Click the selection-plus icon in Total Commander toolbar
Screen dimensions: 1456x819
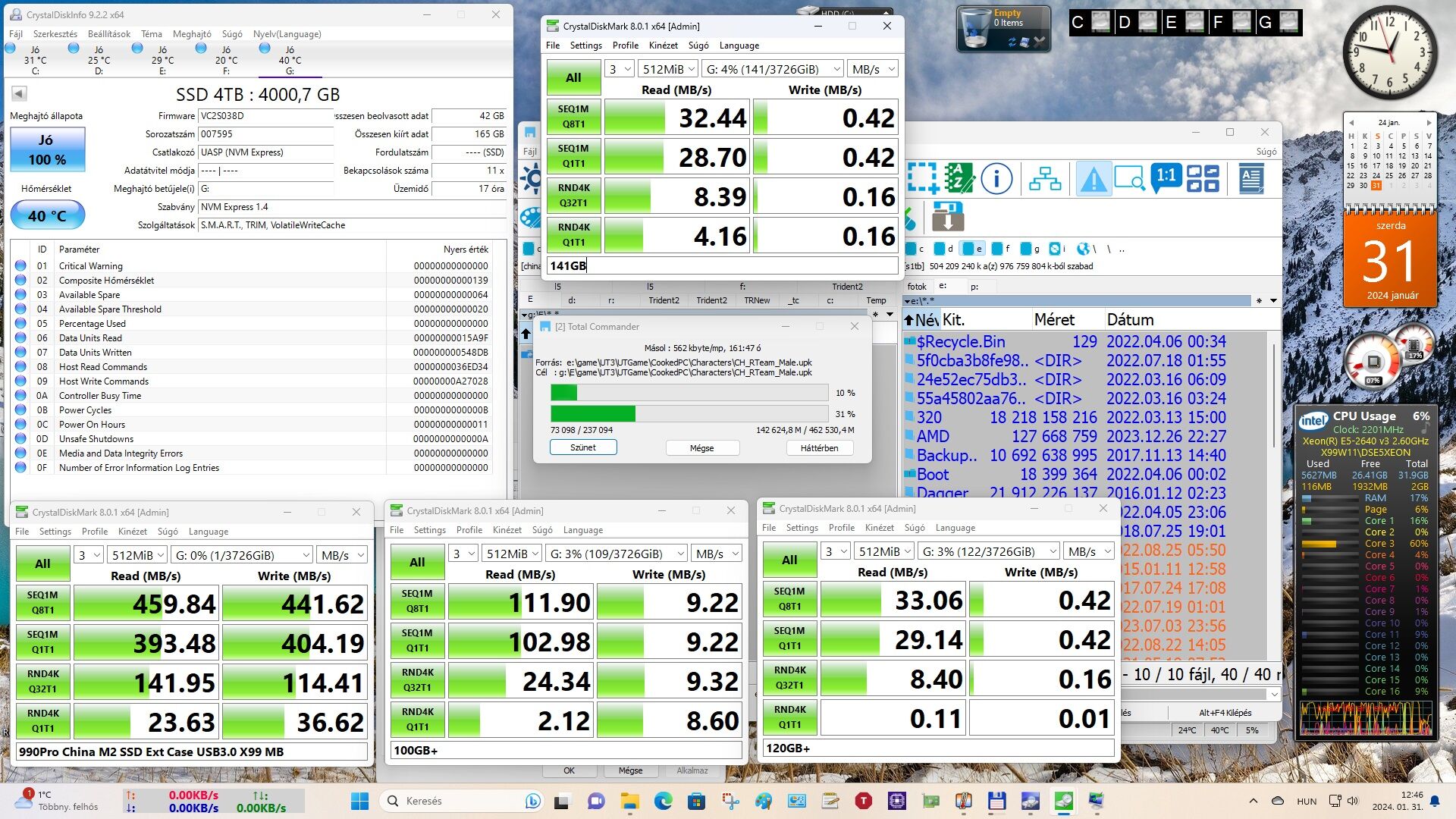[924, 179]
